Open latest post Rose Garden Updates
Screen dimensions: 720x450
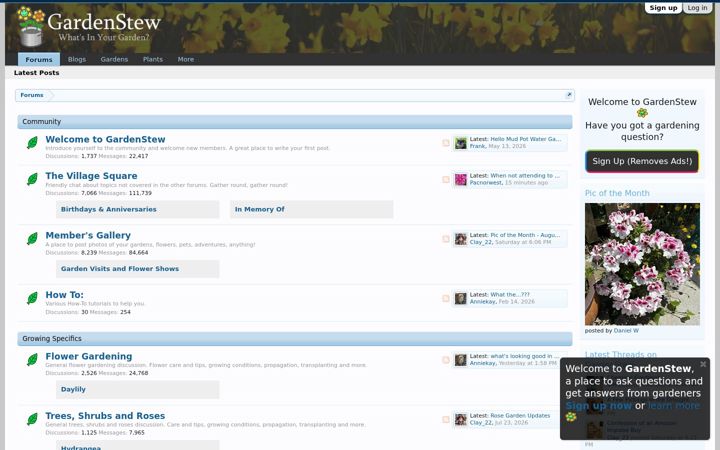click(x=520, y=416)
